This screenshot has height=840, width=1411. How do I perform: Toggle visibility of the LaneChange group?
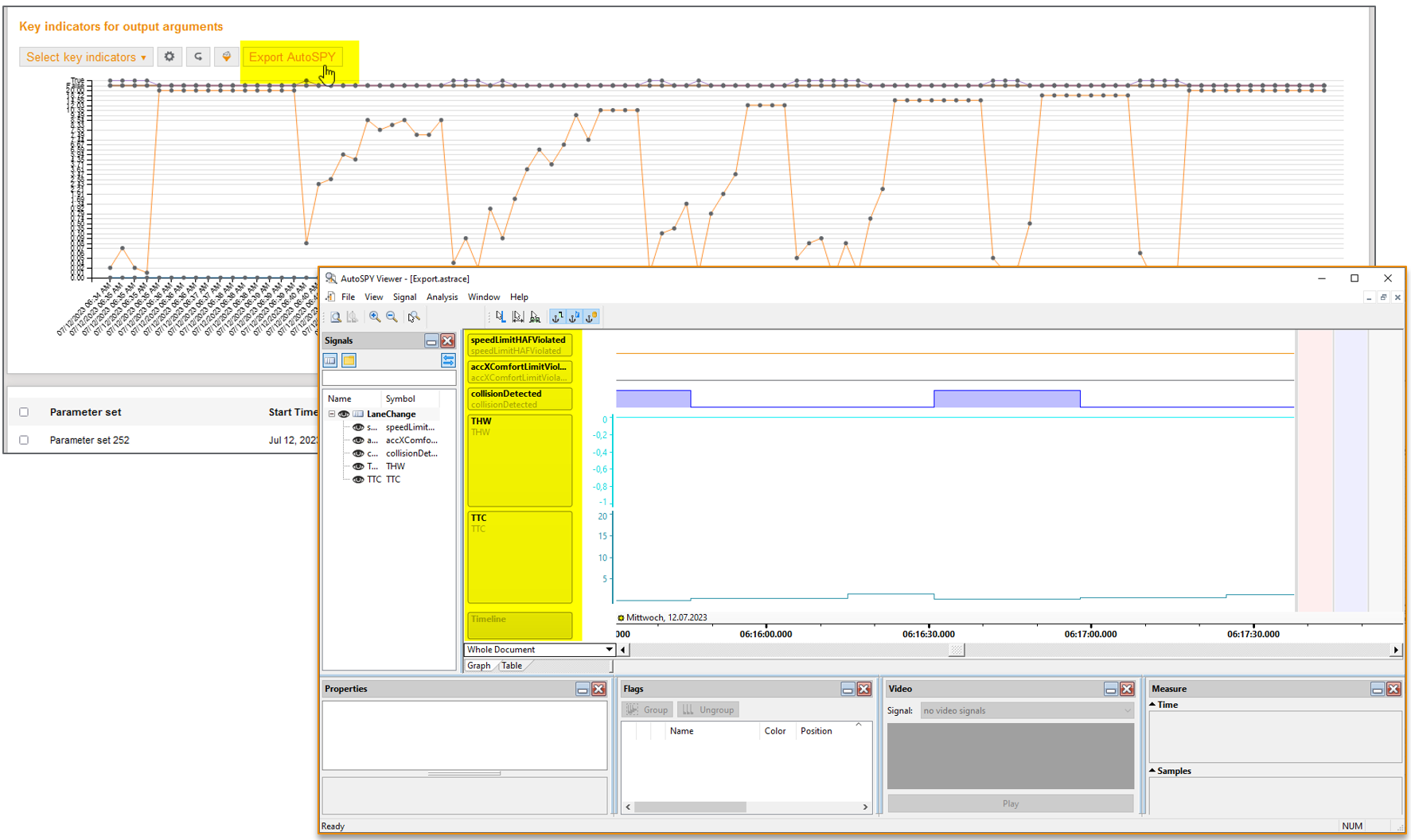[x=344, y=414]
